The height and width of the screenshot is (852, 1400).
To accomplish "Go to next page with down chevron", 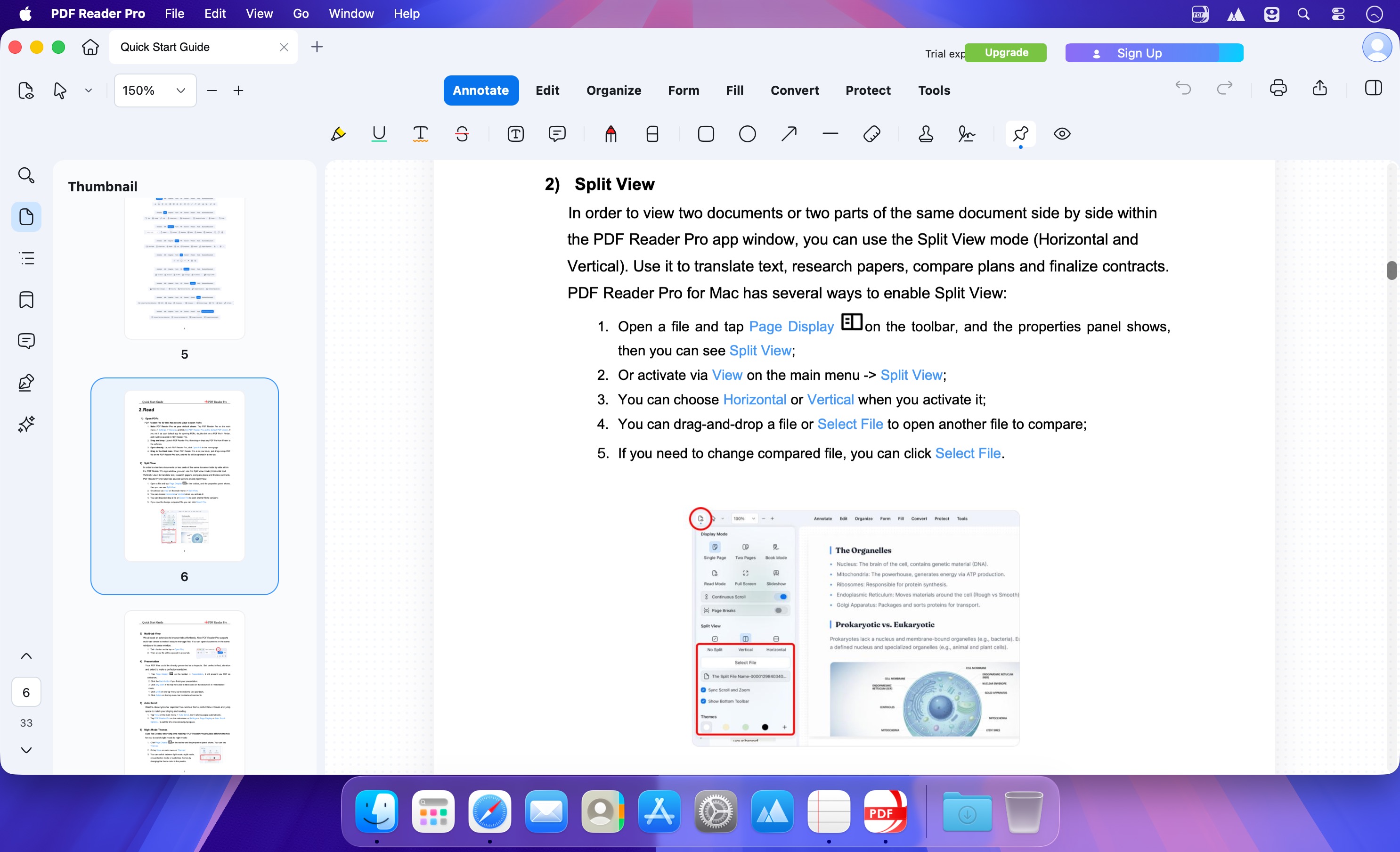I will (x=26, y=750).
